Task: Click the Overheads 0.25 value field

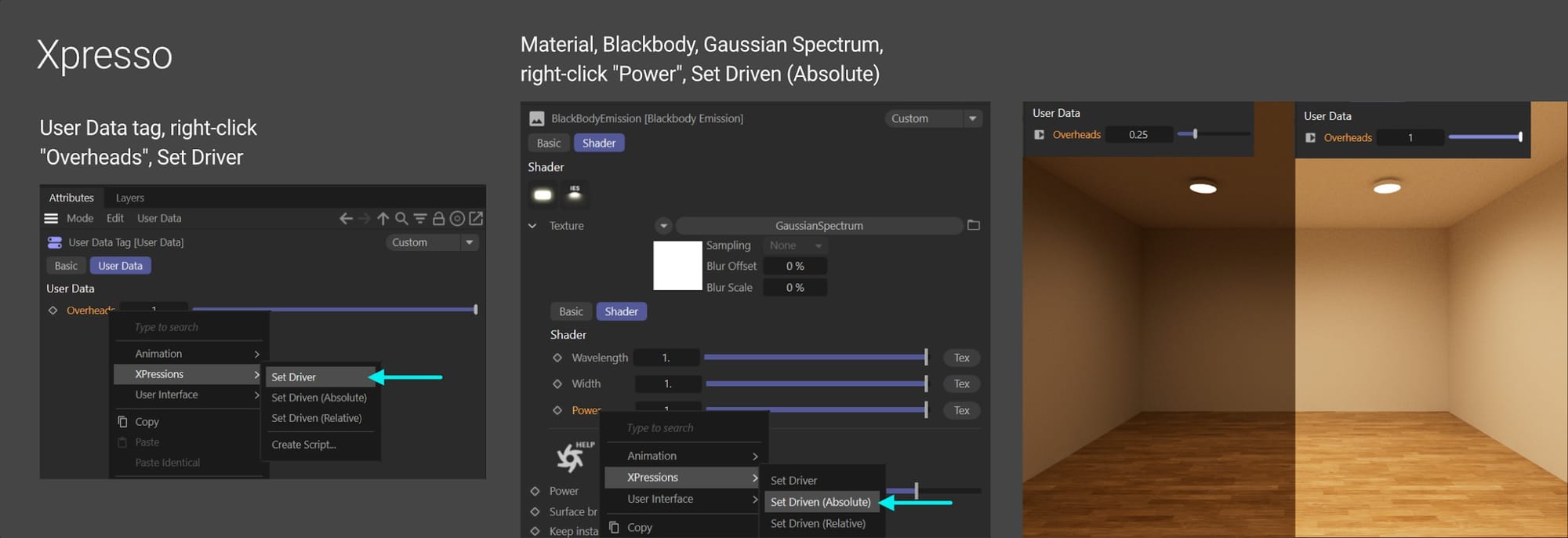Action: (x=1139, y=135)
